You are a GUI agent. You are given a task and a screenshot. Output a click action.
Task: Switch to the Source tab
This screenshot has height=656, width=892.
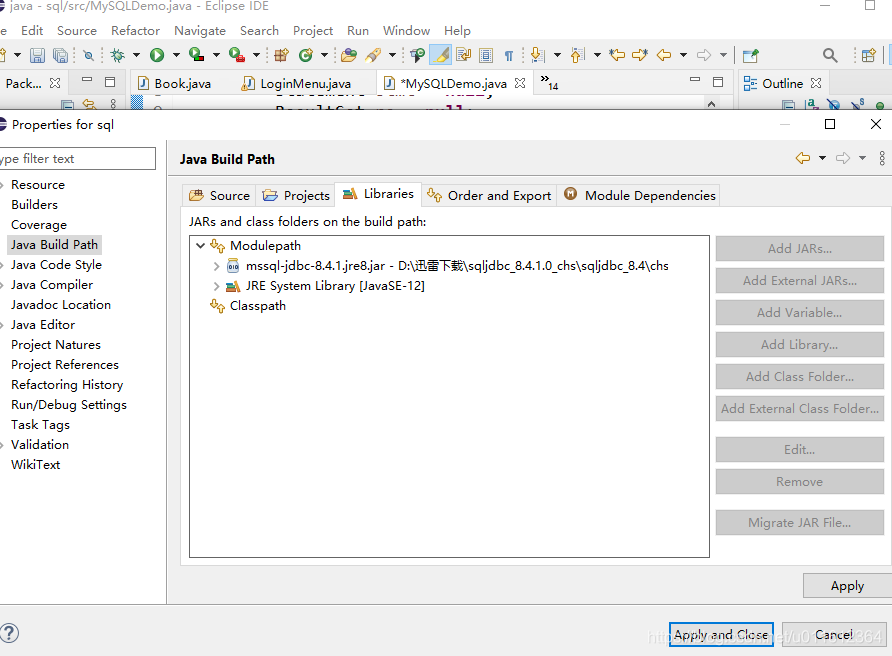tap(219, 195)
